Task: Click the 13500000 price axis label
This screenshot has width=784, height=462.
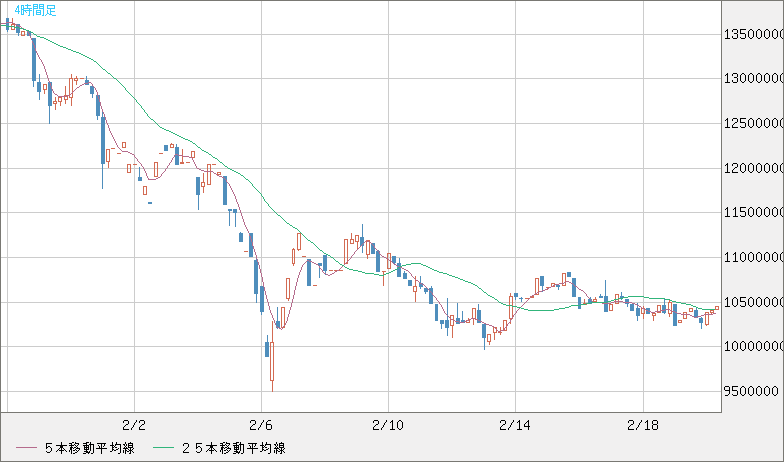Action: coord(754,34)
